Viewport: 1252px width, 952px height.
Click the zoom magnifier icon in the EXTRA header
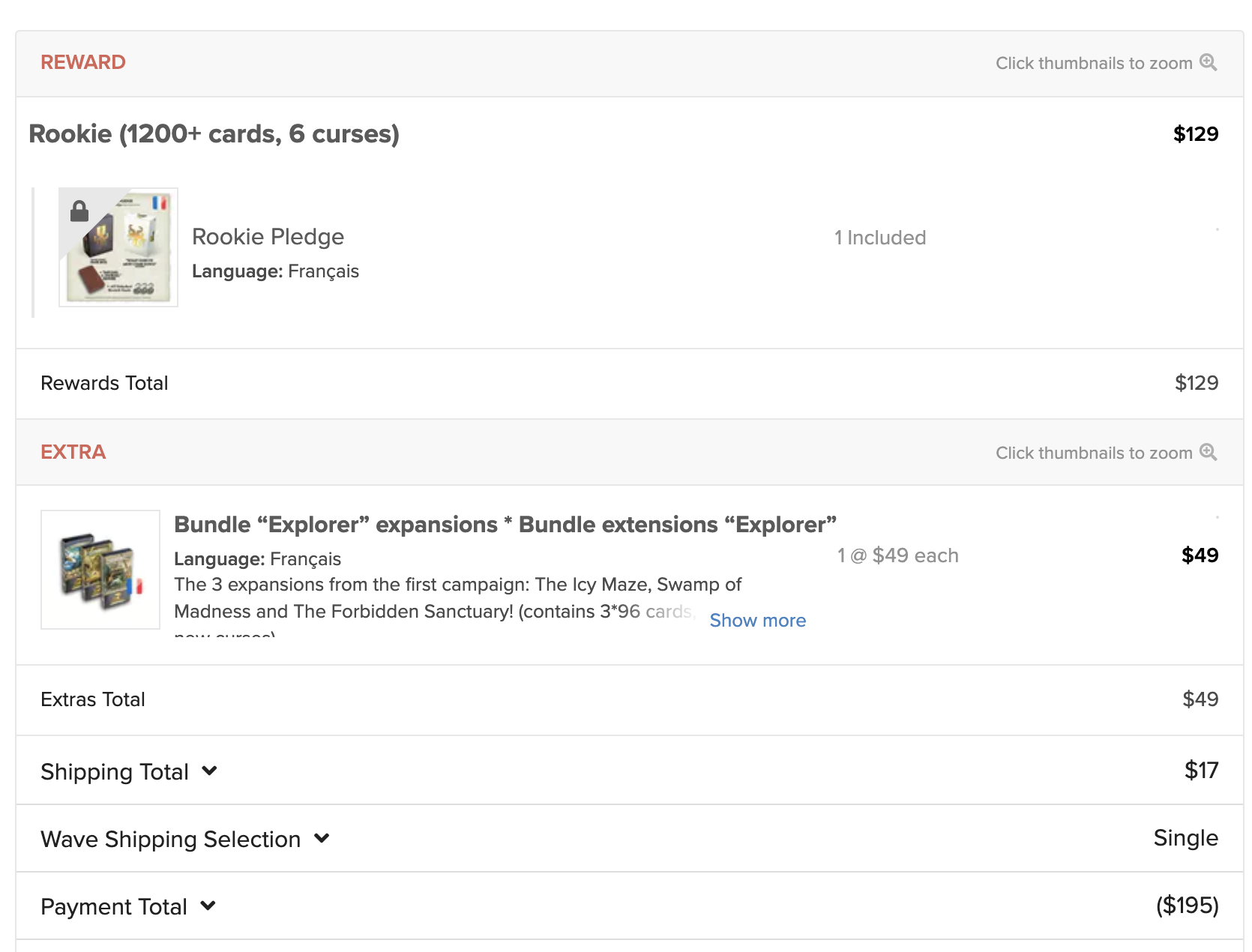(x=1208, y=452)
